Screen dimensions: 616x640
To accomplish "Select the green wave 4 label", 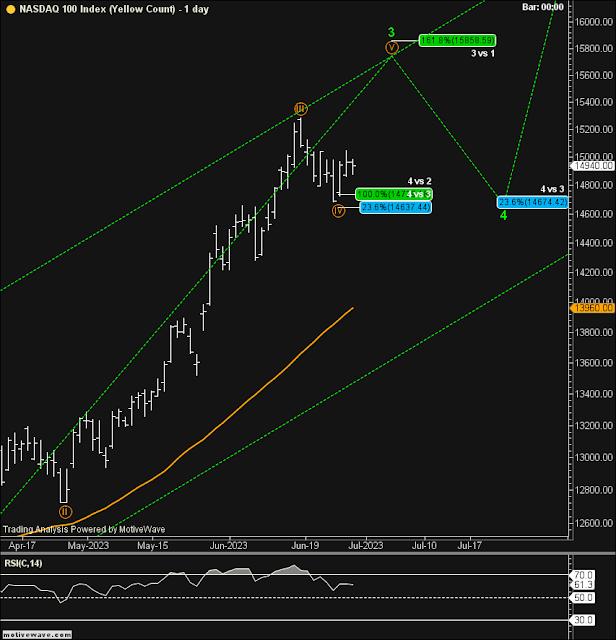I will (503, 215).
